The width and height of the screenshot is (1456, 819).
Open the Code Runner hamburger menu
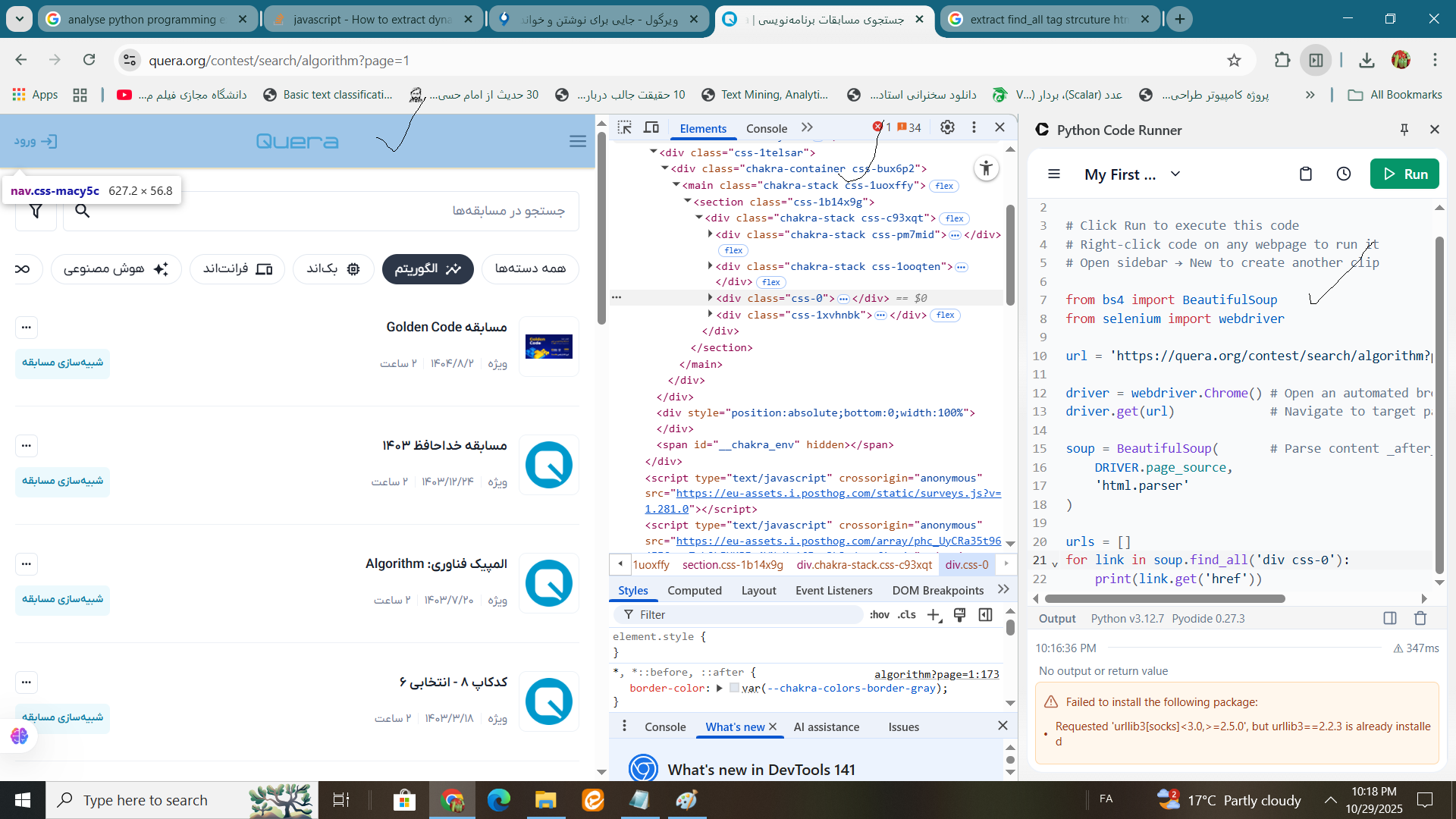tap(1053, 174)
